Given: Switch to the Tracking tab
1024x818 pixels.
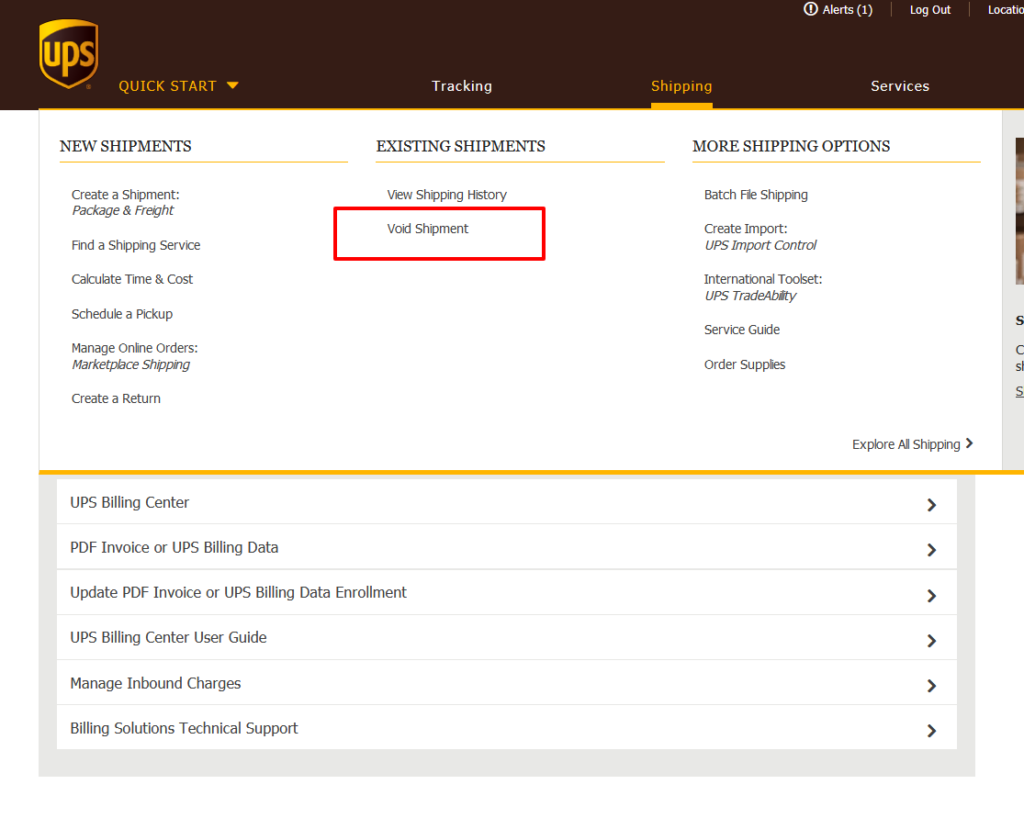Looking at the screenshot, I should (461, 86).
